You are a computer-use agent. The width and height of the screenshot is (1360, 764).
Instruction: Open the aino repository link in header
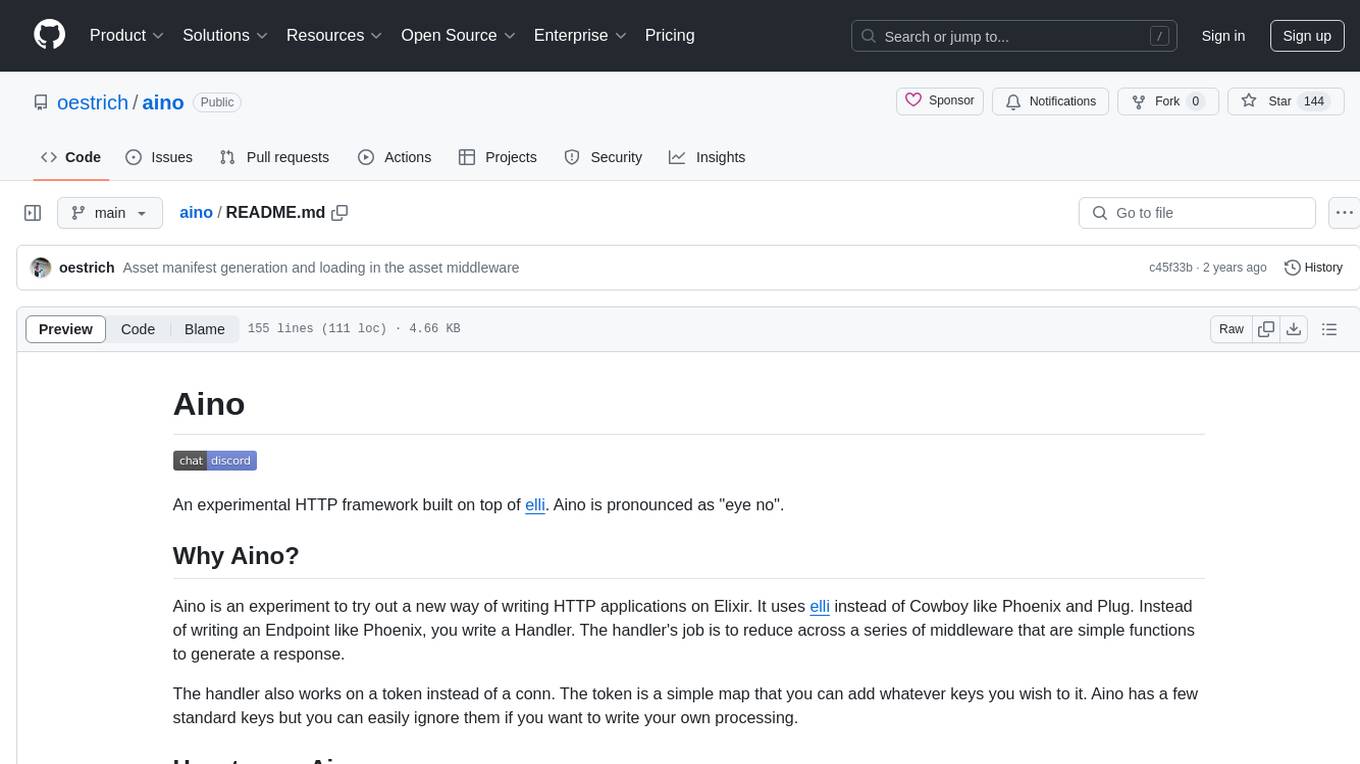(x=163, y=102)
